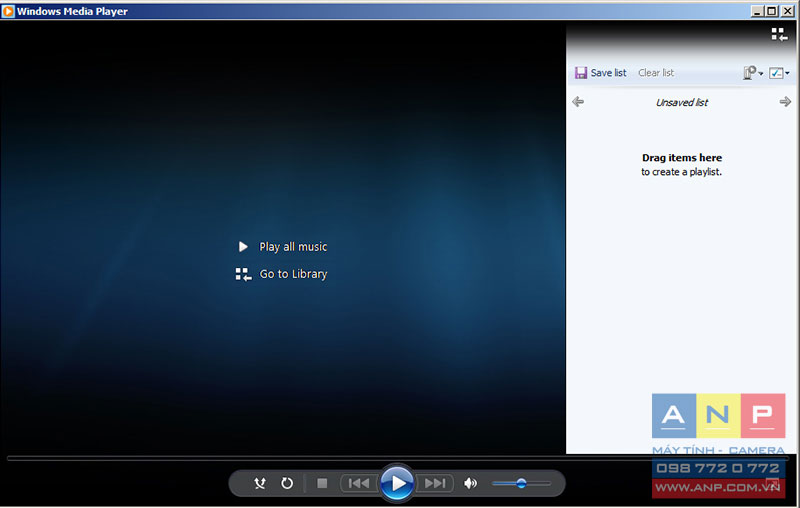Click the play triangle beside Play all music
Viewport: 800px width, 508px height.
click(243, 247)
